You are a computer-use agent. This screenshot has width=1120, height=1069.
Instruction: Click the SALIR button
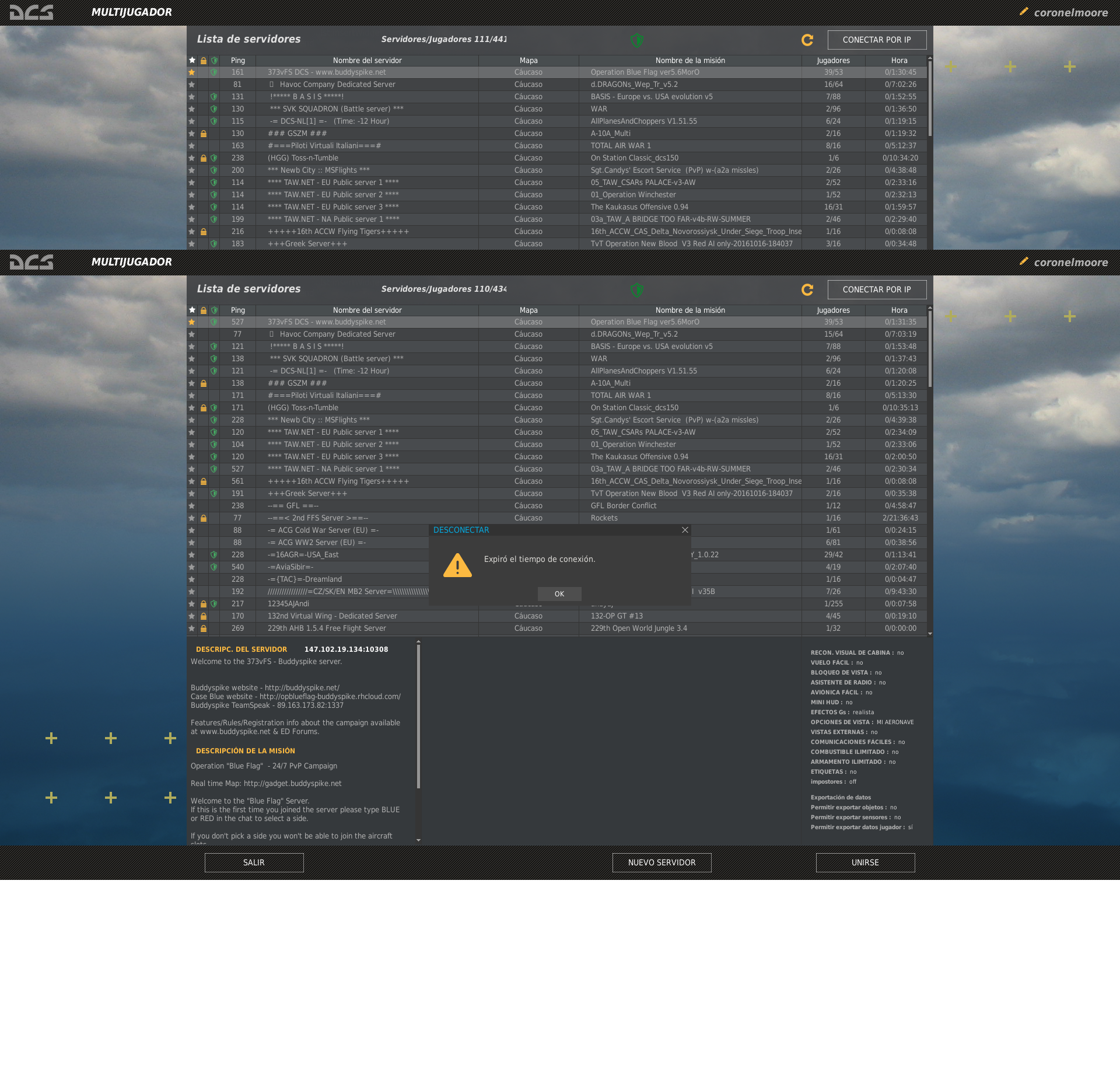(x=254, y=862)
